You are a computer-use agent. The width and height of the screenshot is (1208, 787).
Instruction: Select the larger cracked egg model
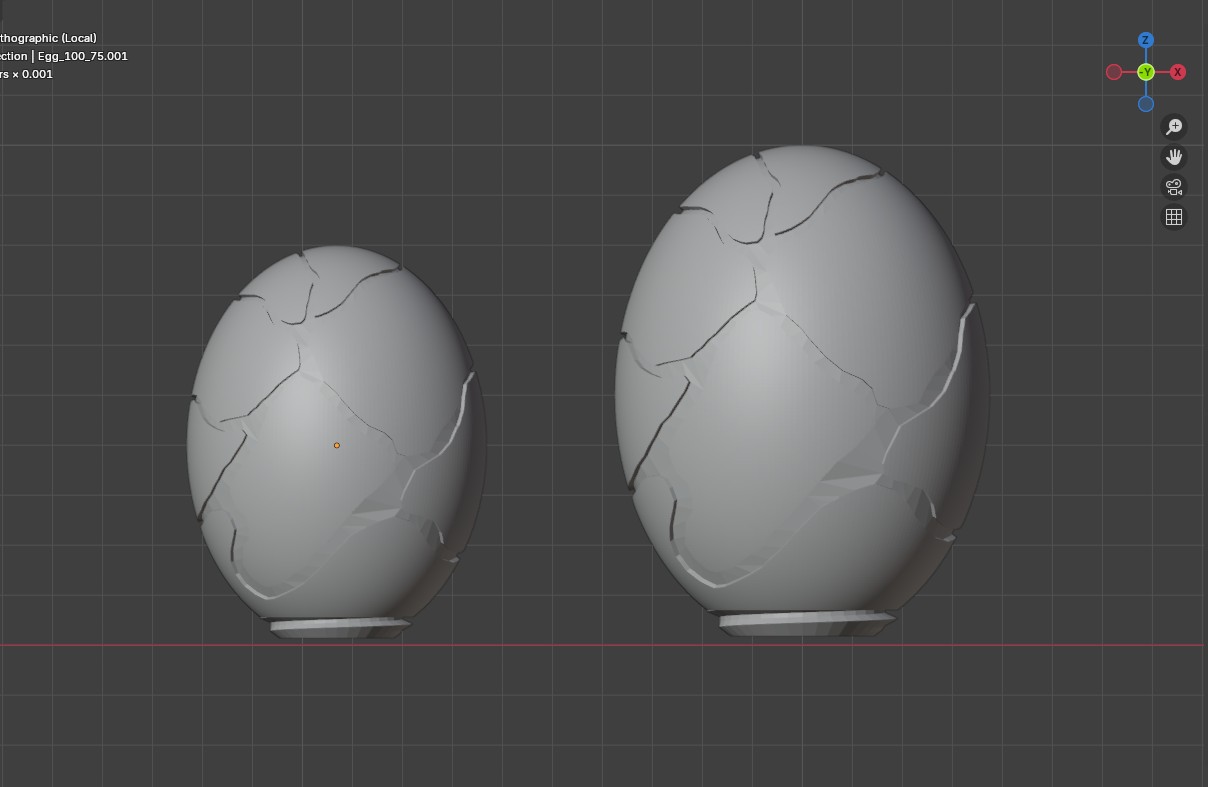802,390
